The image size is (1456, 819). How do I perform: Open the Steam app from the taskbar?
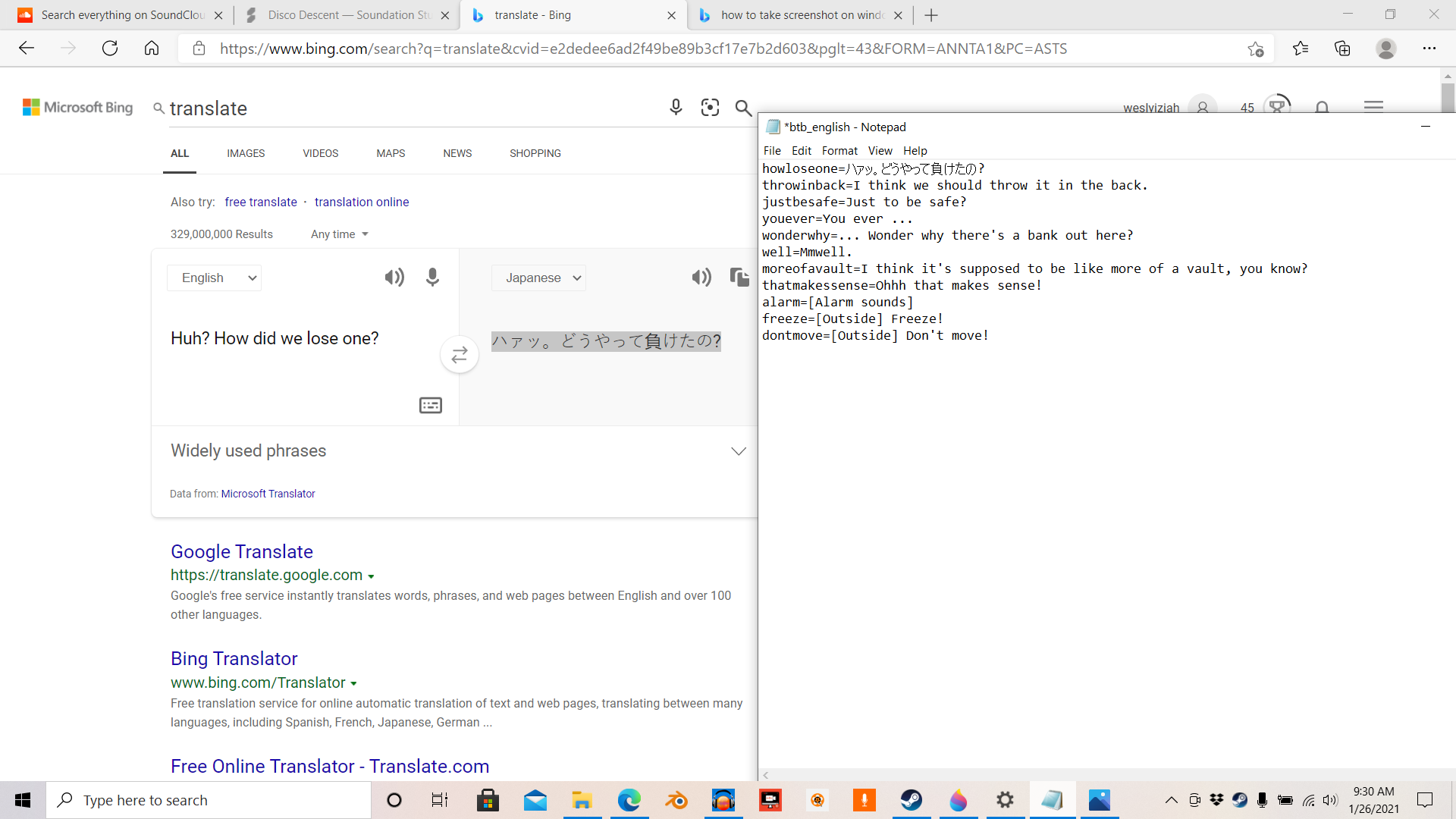tap(911, 800)
